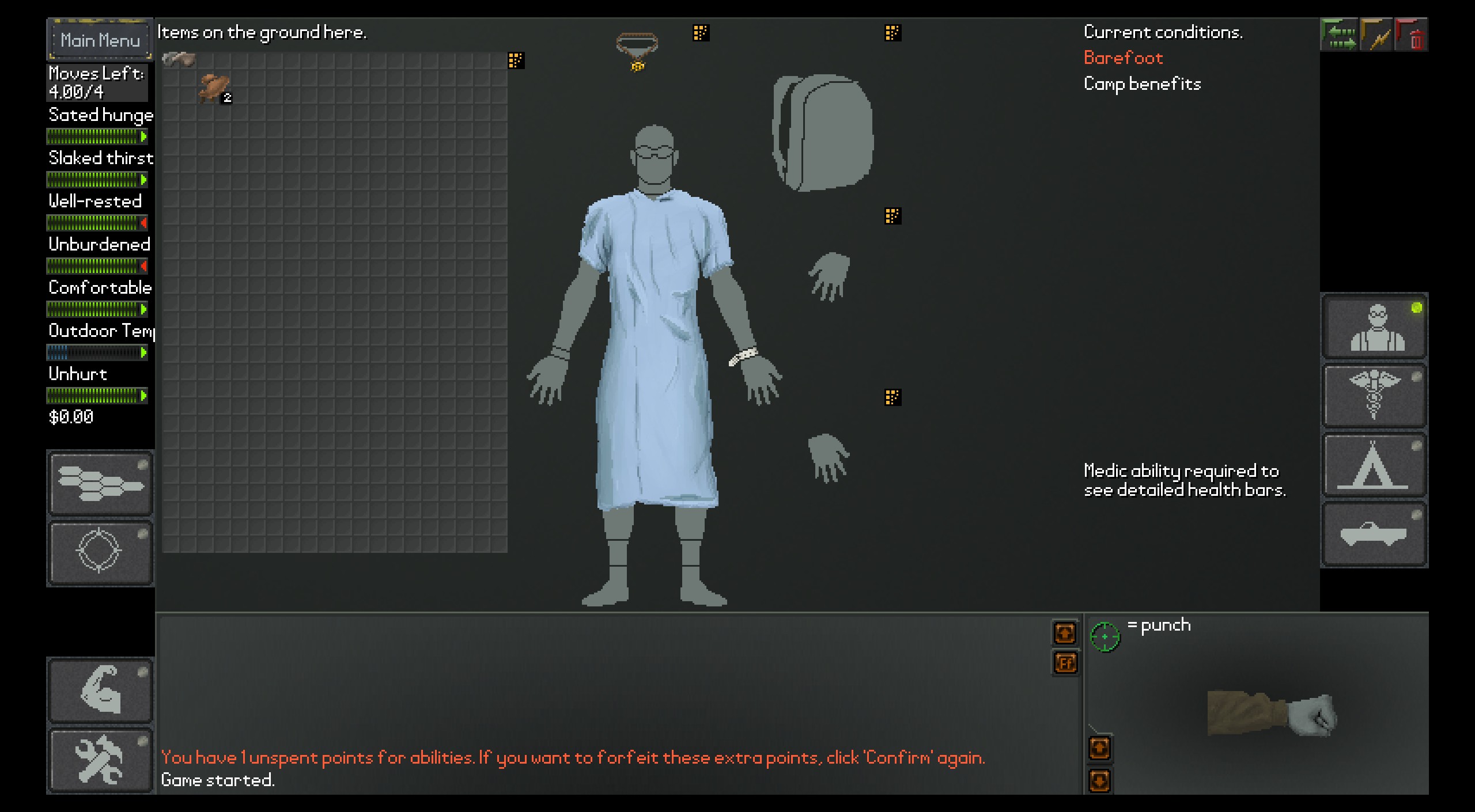
Task: Open the abilities panel with the muscle icon
Action: tap(100, 690)
